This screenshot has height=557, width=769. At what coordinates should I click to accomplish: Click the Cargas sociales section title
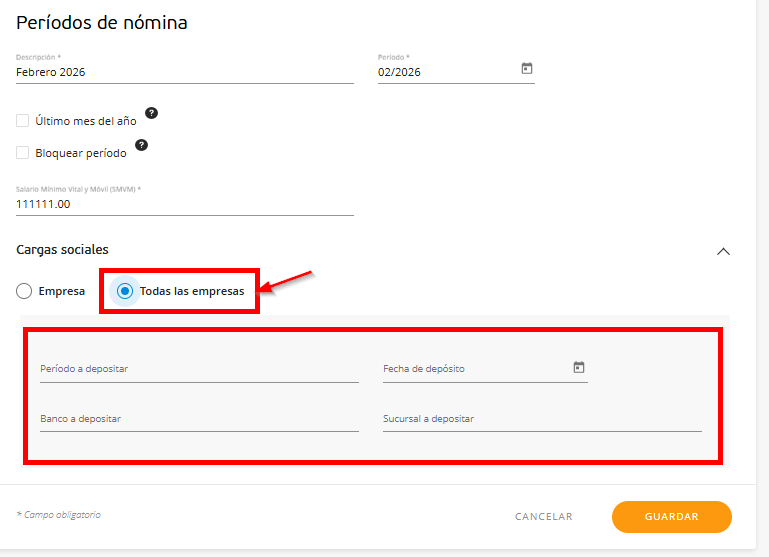pyautogui.click(x=63, y=249)
